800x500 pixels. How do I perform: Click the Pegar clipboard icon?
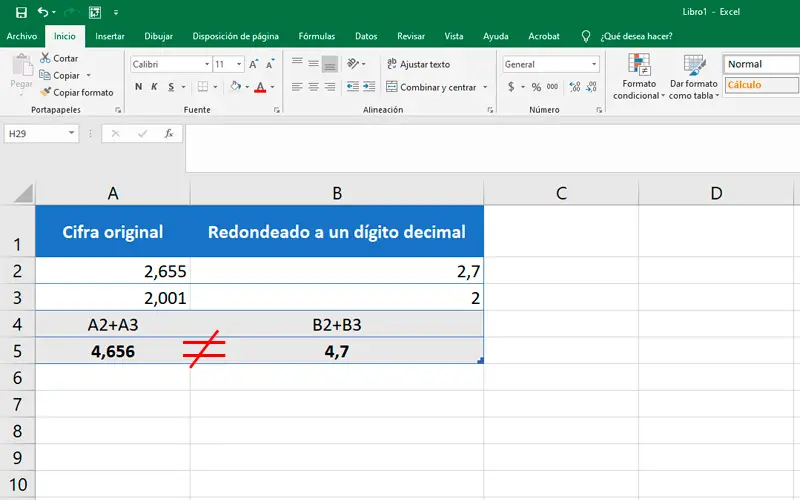tap(21, 66)
